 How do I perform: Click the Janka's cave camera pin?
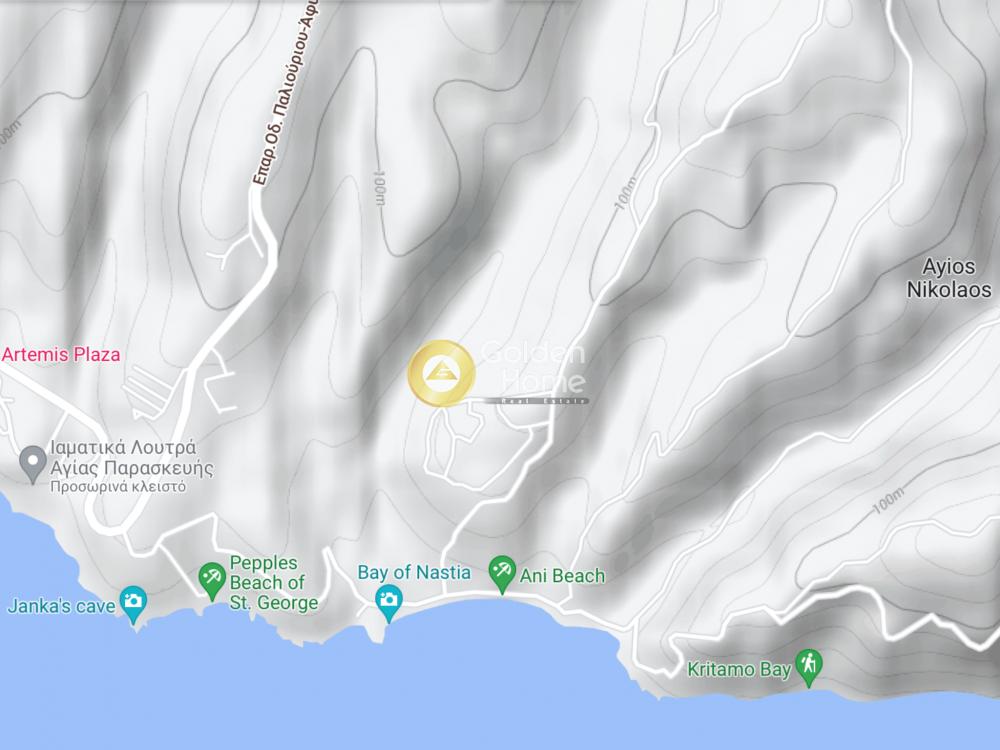pos(133,603)
